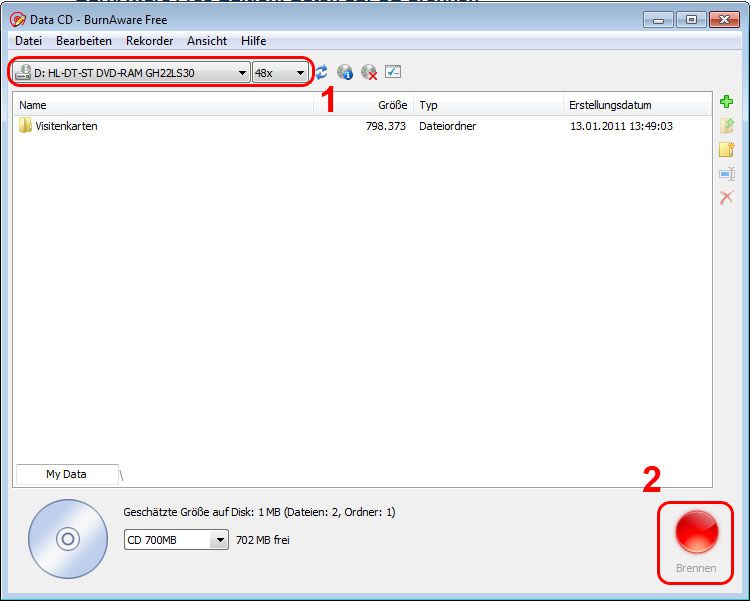750x601 pixels.
Task: Click the refresh drives icon
Action: coord(321,72)
